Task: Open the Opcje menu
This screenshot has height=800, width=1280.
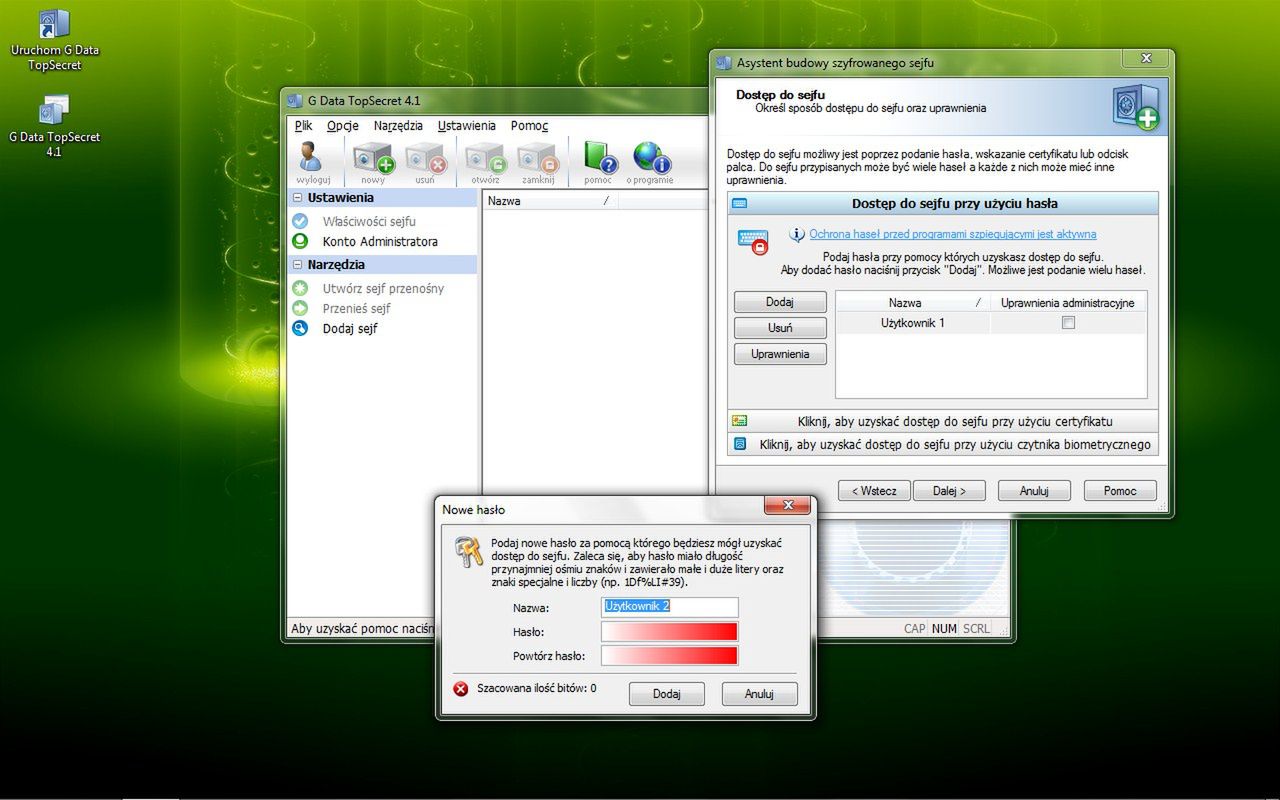Action: (343, 126)
